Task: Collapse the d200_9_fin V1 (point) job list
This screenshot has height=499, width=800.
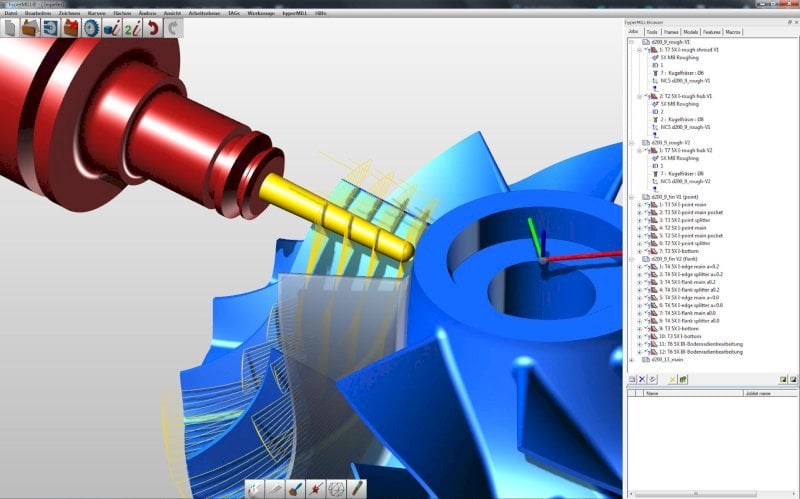Action: (x=632, y=197)
